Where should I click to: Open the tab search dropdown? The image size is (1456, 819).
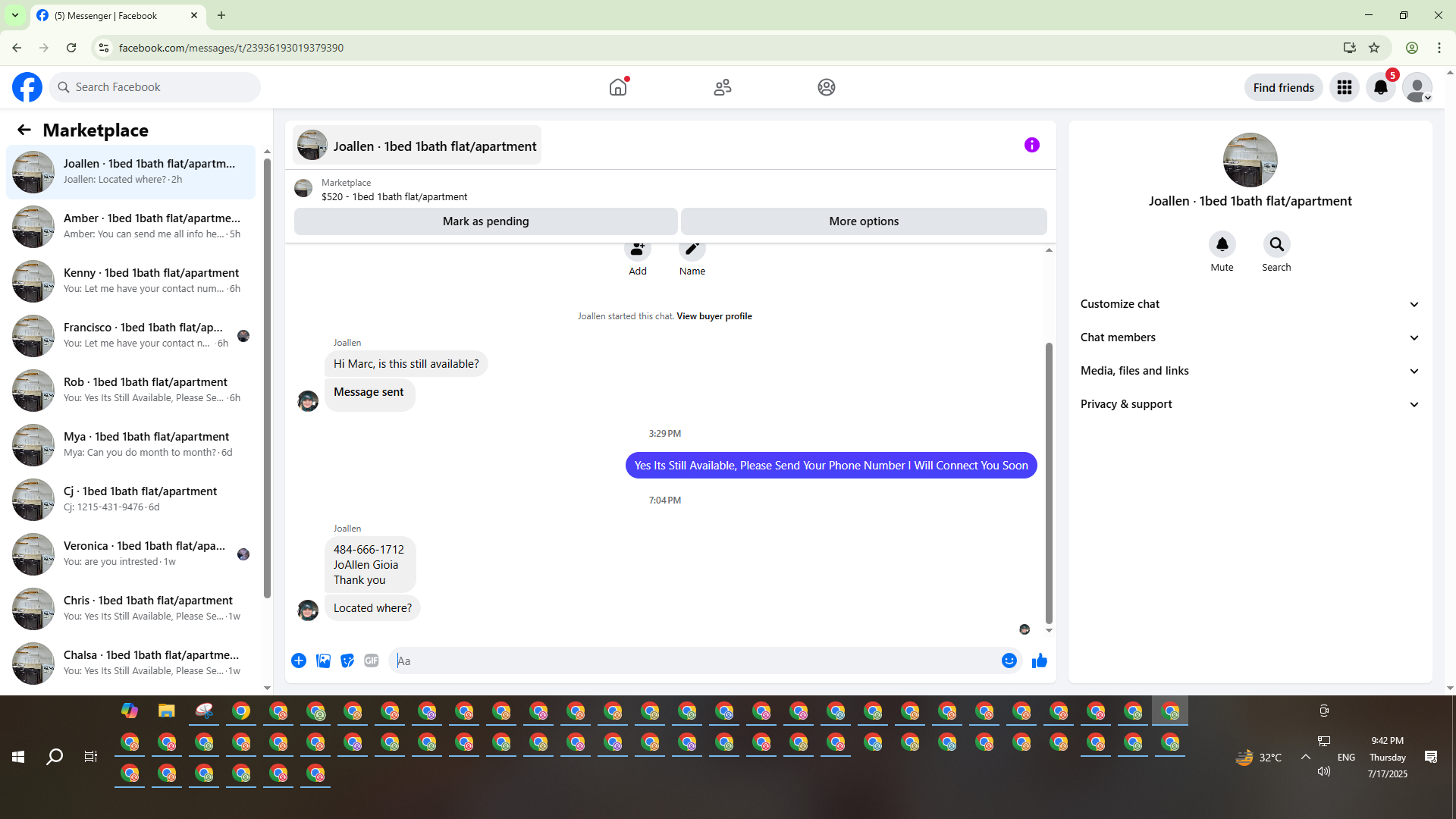pos(15,15)
